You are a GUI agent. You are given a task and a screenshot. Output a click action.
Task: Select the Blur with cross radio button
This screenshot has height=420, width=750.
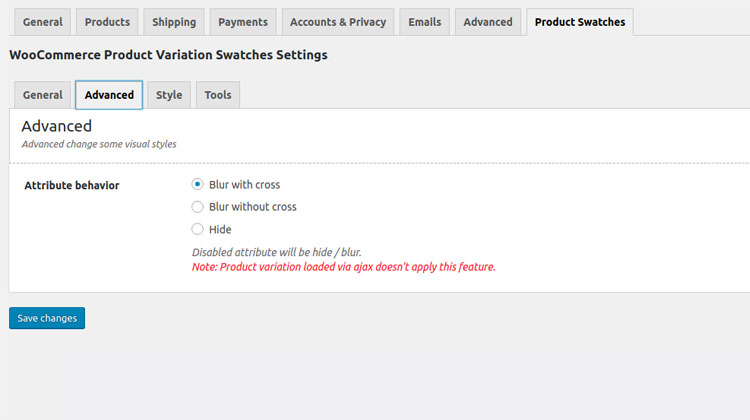[x=197, y=185]
